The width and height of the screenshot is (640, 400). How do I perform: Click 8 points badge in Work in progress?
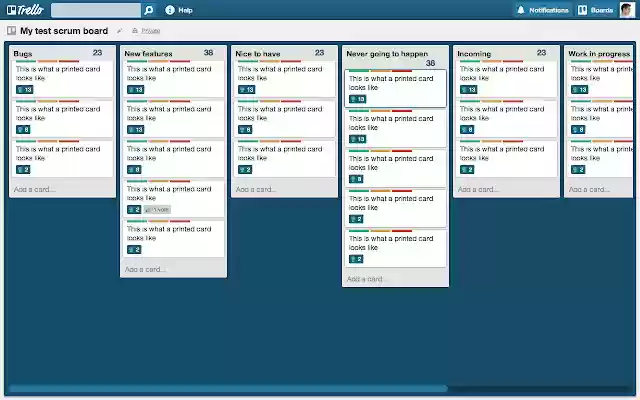(x=578, y=130)
